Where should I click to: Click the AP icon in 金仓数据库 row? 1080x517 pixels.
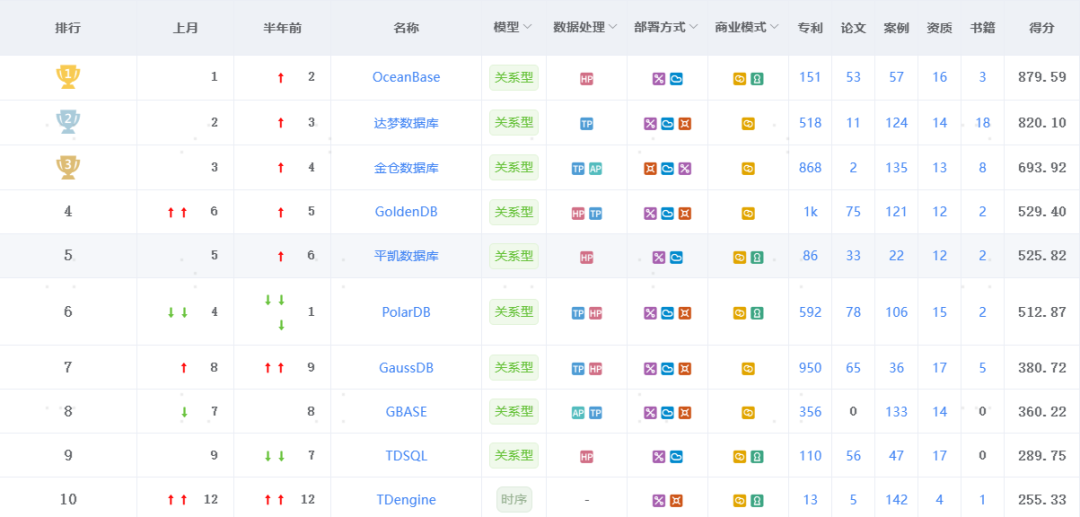(x=596, y=169)
